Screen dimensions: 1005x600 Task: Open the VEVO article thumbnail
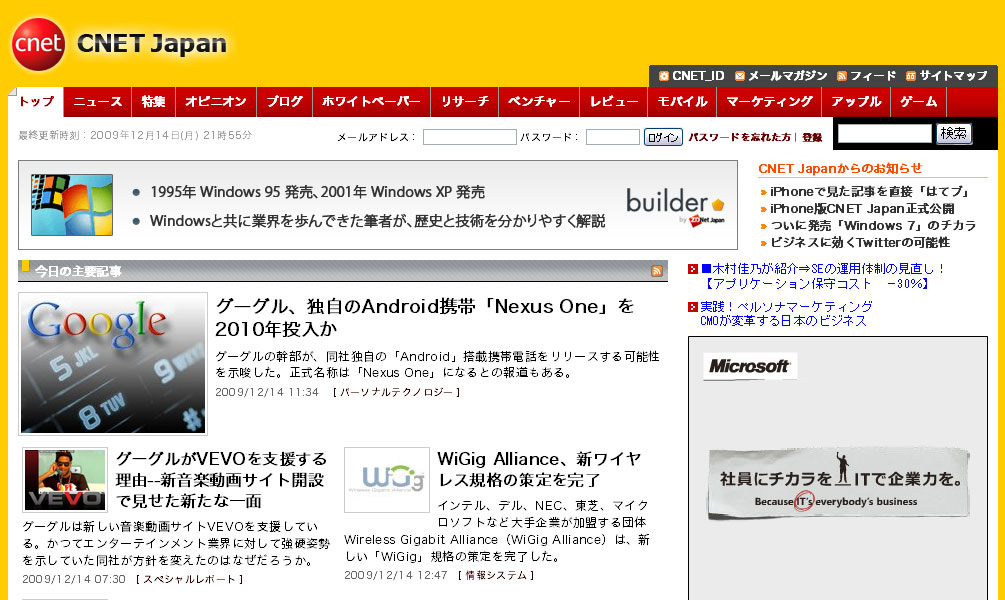click(65, 480)
